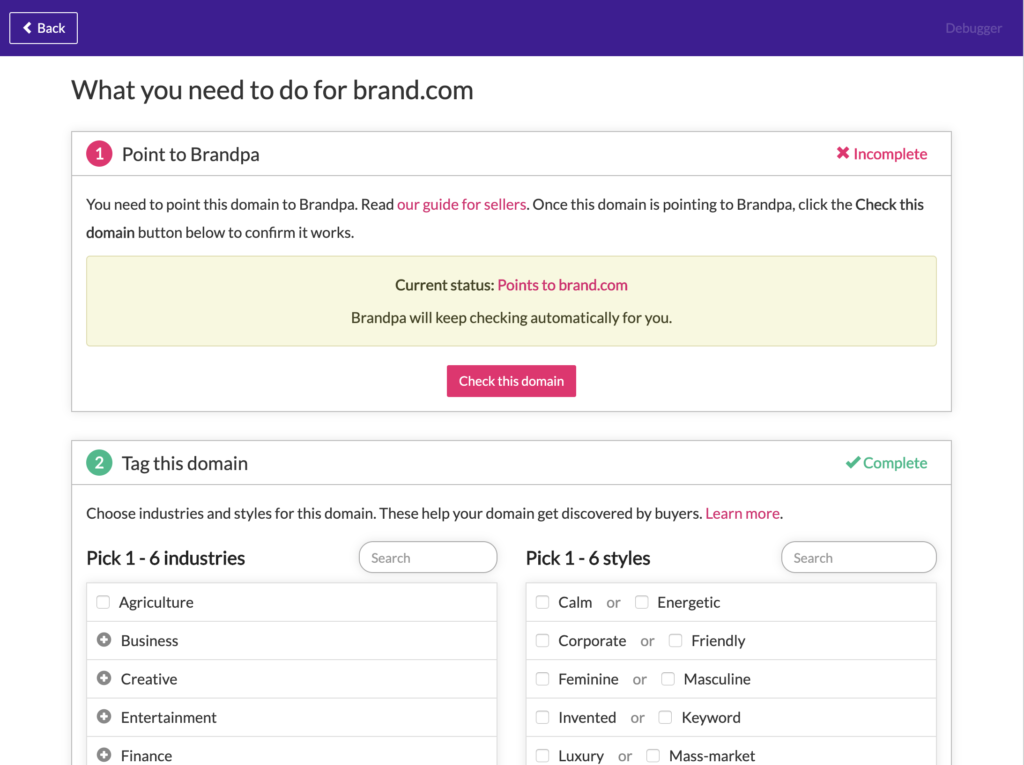The width and height of the screenshot is (1024, 765).
Task: Click the styles Search field
Action: coord(859,557)
